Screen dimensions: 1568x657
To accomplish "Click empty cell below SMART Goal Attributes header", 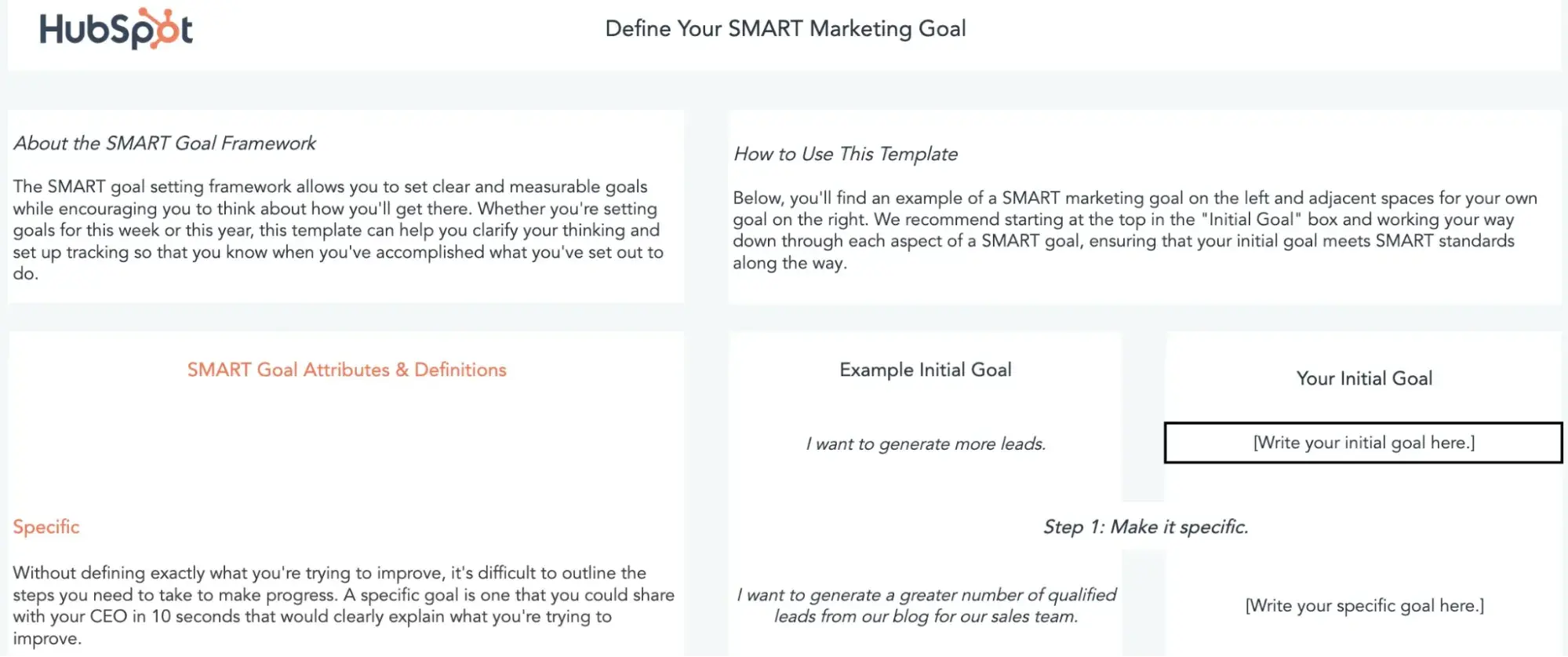I will coord(345,447).
